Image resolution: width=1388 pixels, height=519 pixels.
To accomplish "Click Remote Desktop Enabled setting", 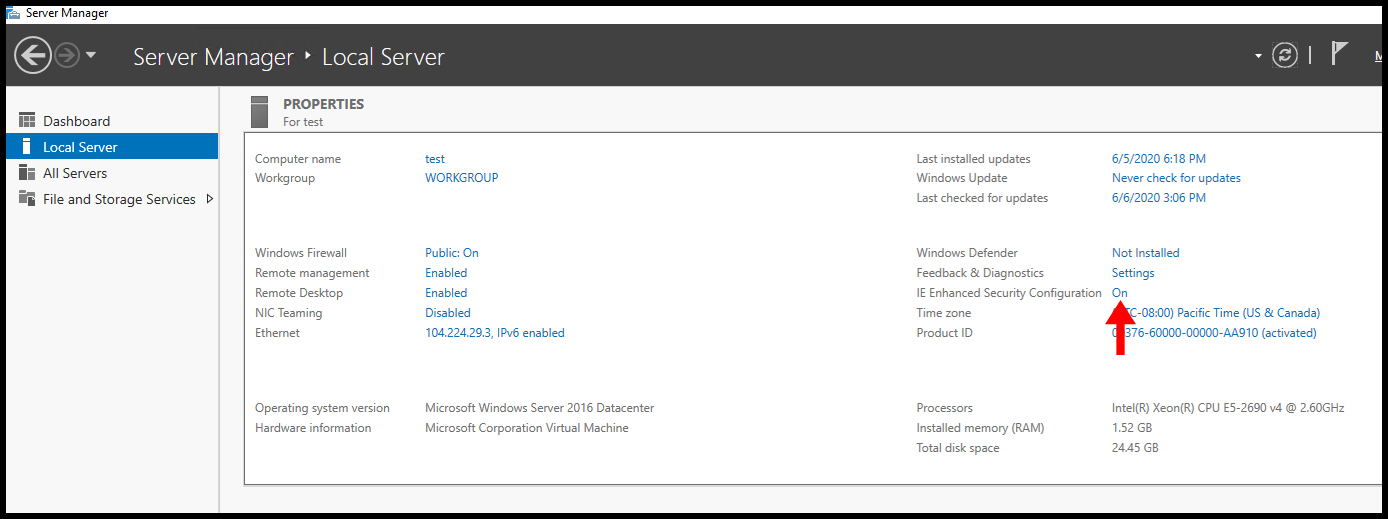I will tap(446, 293).
